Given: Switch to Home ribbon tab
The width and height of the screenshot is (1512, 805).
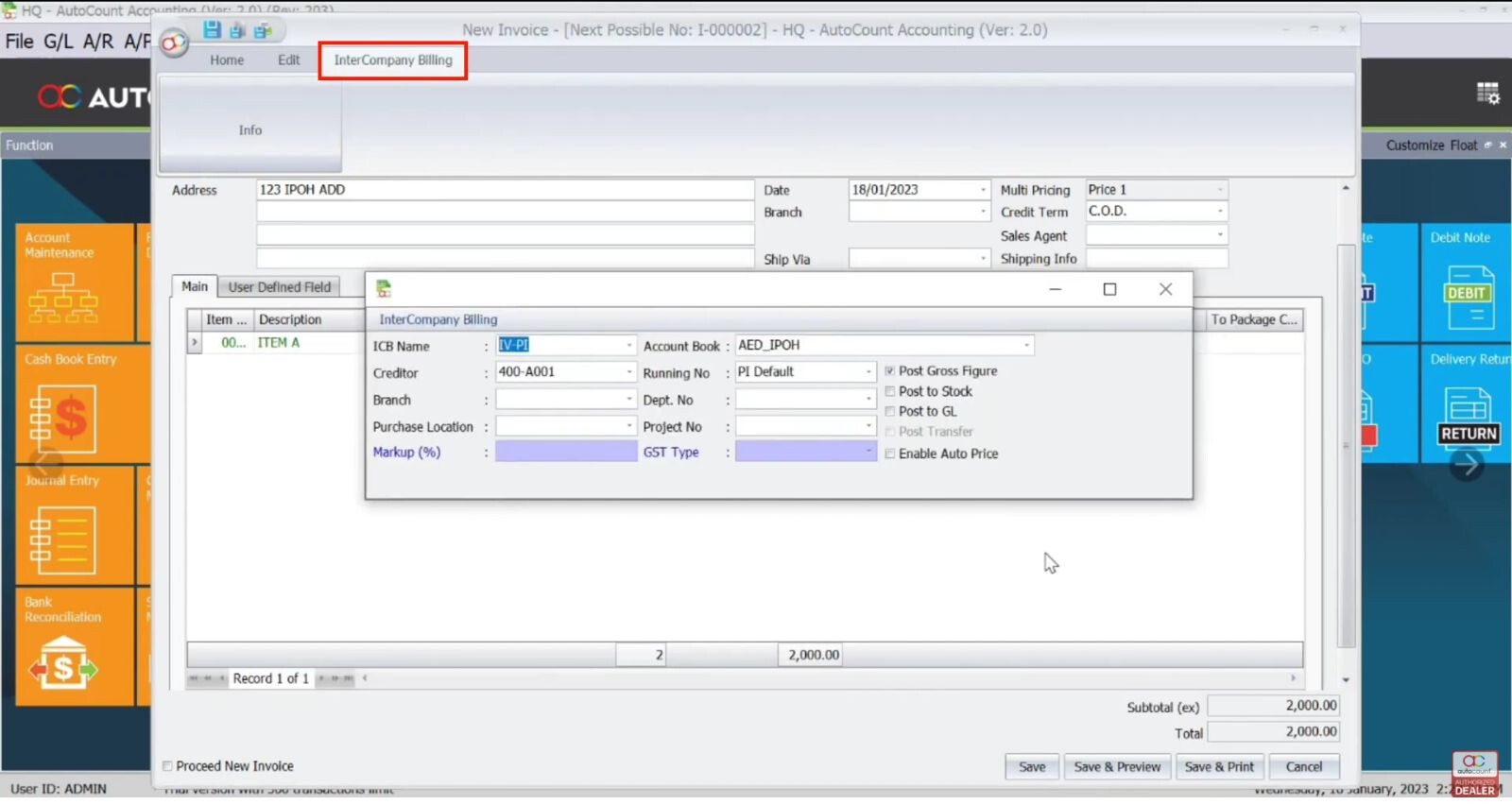Looking at the screenshot, I should (x=227, y=60).
